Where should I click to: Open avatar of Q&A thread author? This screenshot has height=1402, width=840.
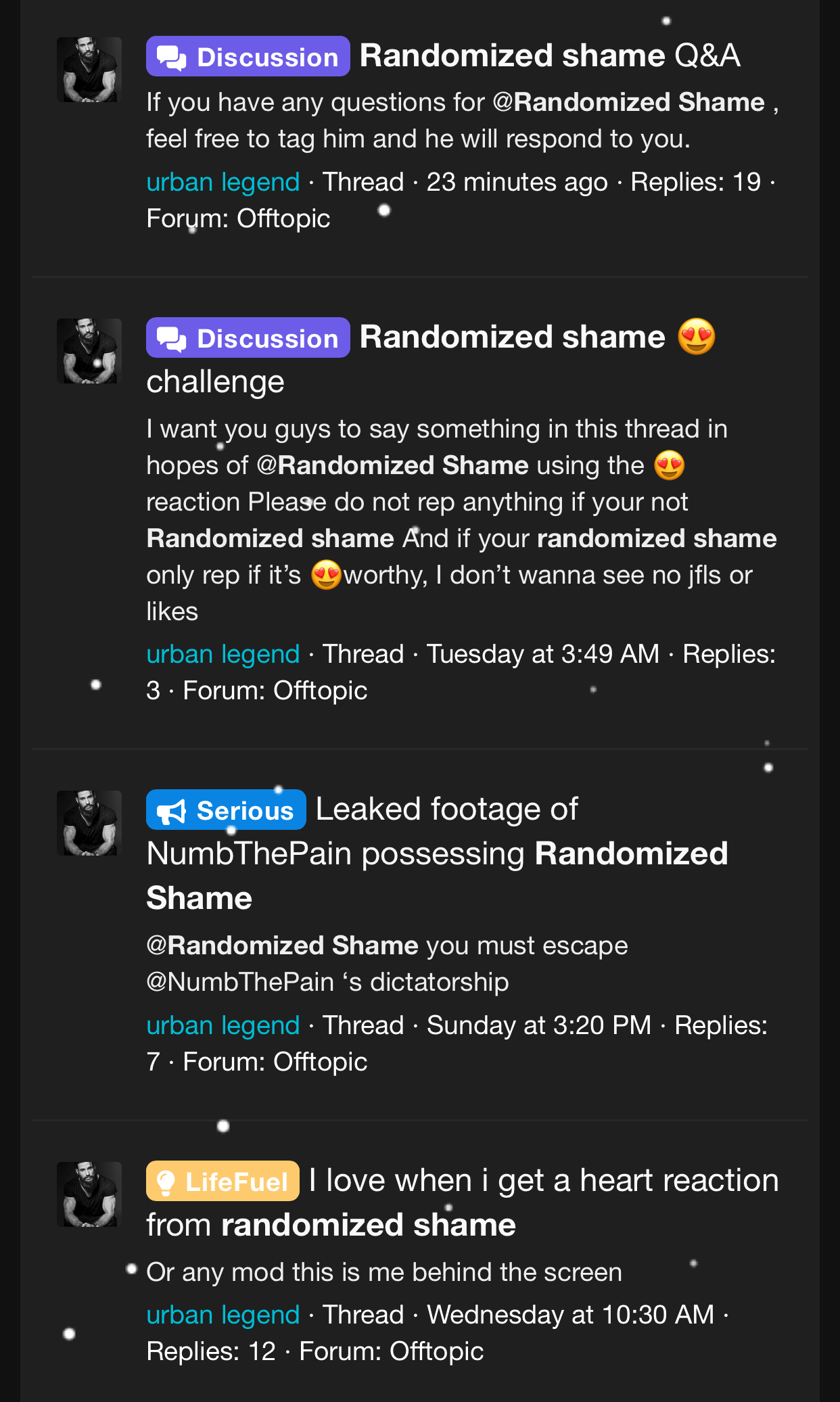pos(89,70)
